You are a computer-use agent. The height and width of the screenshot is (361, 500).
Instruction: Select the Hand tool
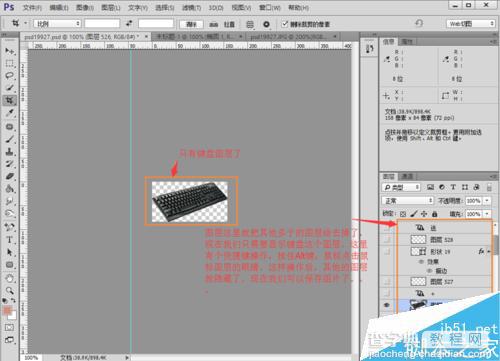pos(9,278)
